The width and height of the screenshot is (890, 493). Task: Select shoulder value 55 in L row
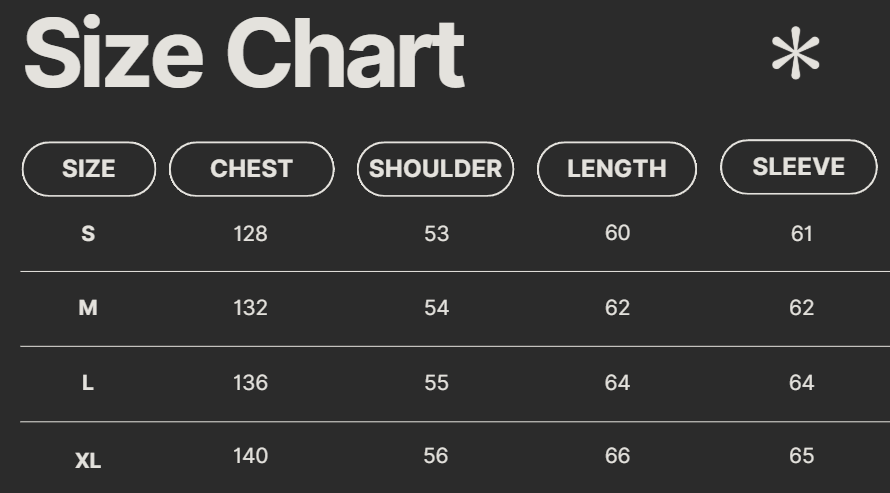point(436,383)
